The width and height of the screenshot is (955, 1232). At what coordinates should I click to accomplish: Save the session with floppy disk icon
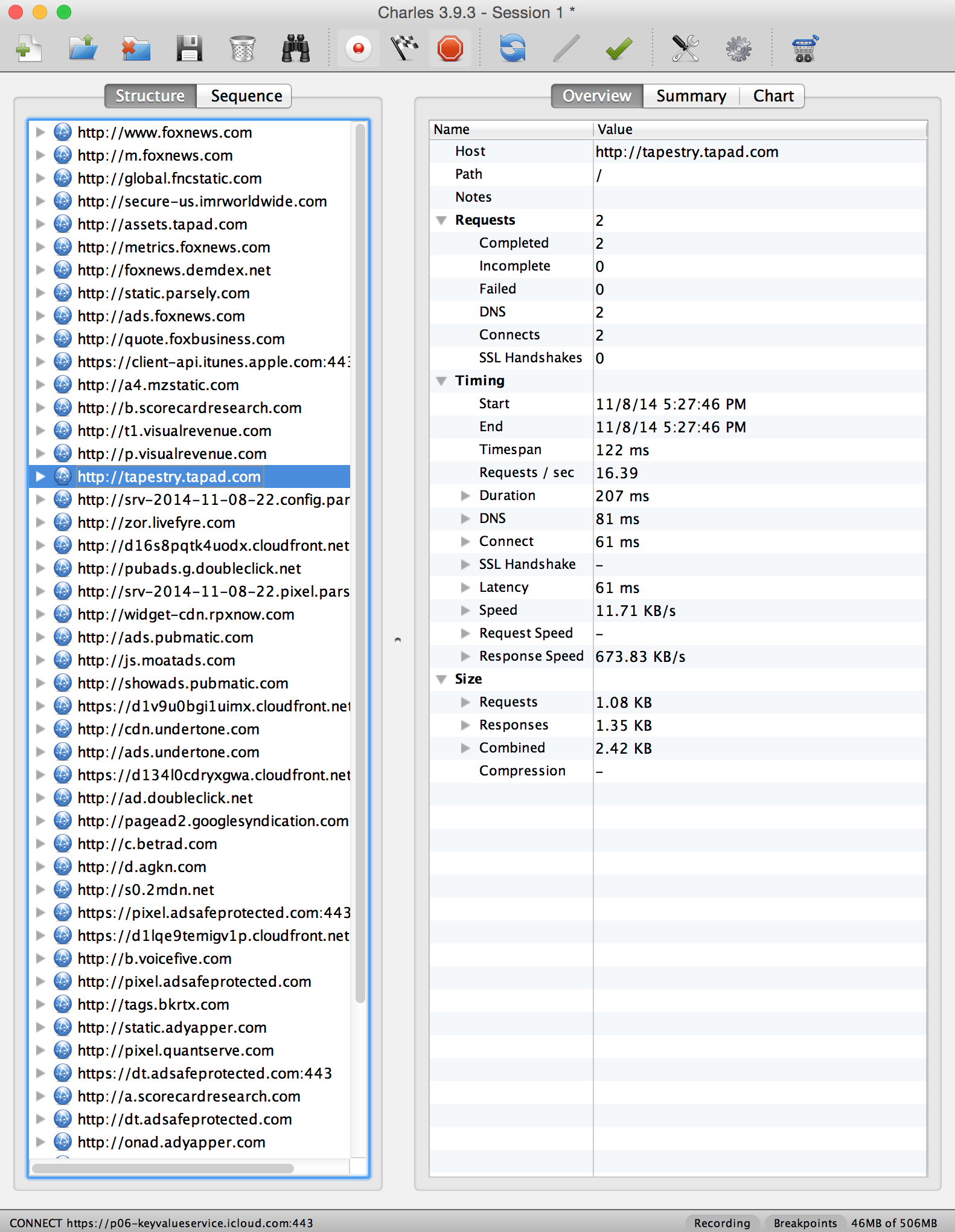pos(189,48)
